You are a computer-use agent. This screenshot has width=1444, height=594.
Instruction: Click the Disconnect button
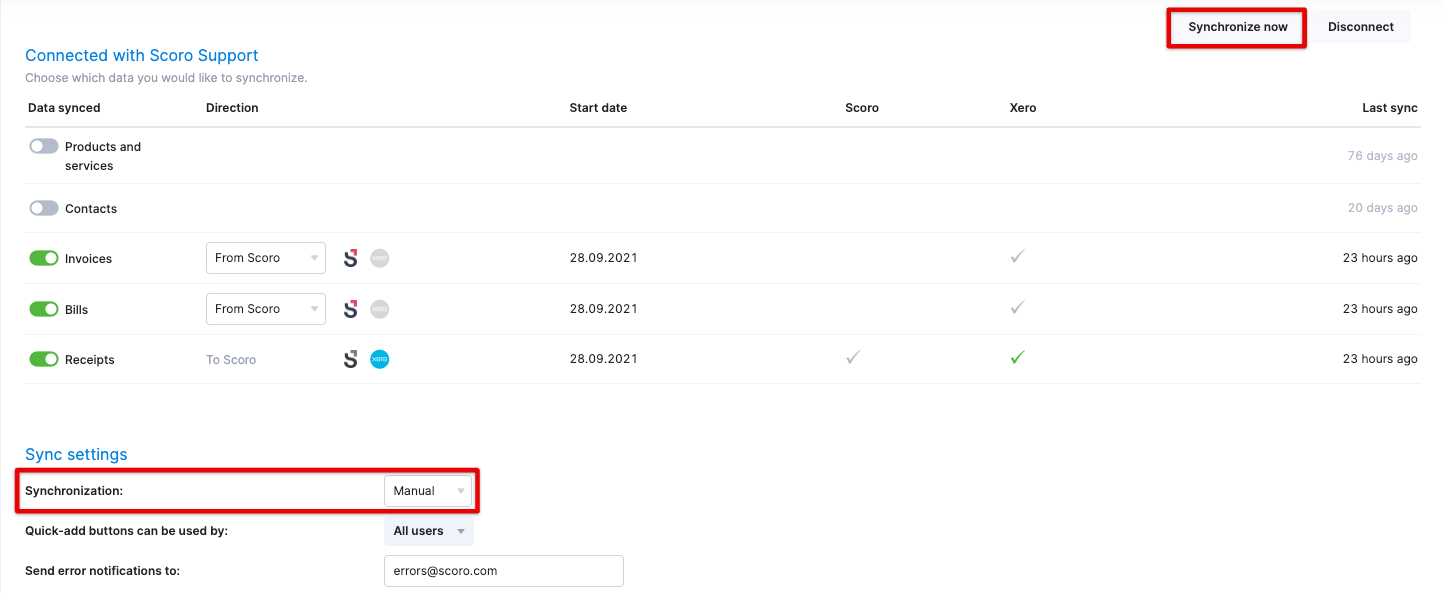1361,26
